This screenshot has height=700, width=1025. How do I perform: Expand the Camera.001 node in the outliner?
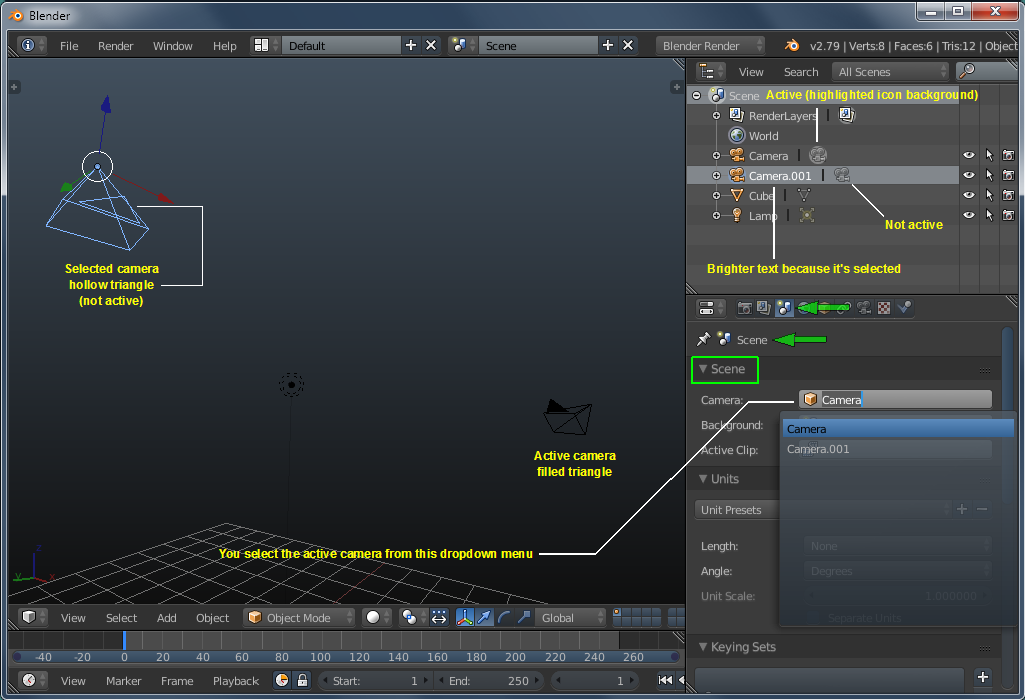(x=716, y=175)
